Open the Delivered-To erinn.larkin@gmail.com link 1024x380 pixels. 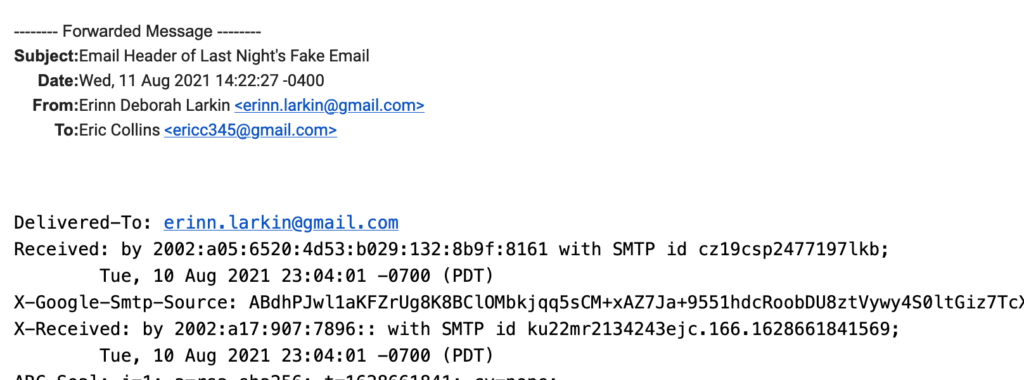[x=281, y=223]
